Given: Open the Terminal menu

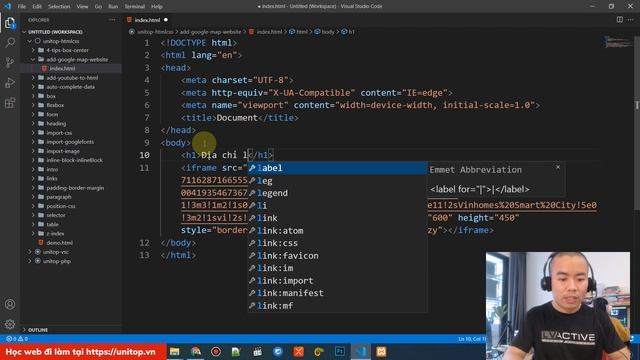Looking at the screenshot, I should tap(135, 7).
